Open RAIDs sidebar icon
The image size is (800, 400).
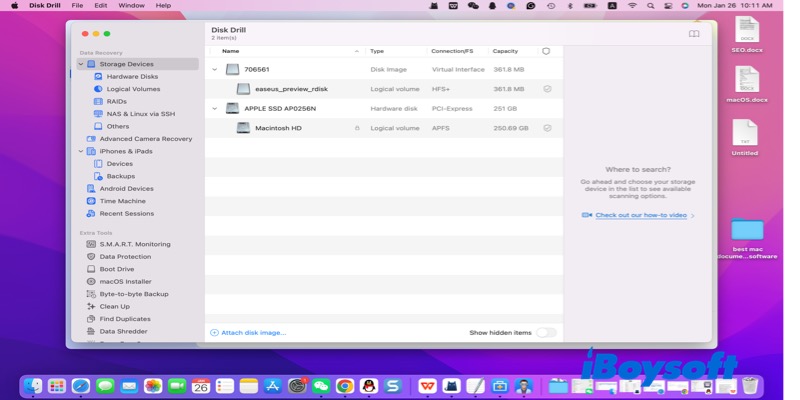click(x=98, y=102)
